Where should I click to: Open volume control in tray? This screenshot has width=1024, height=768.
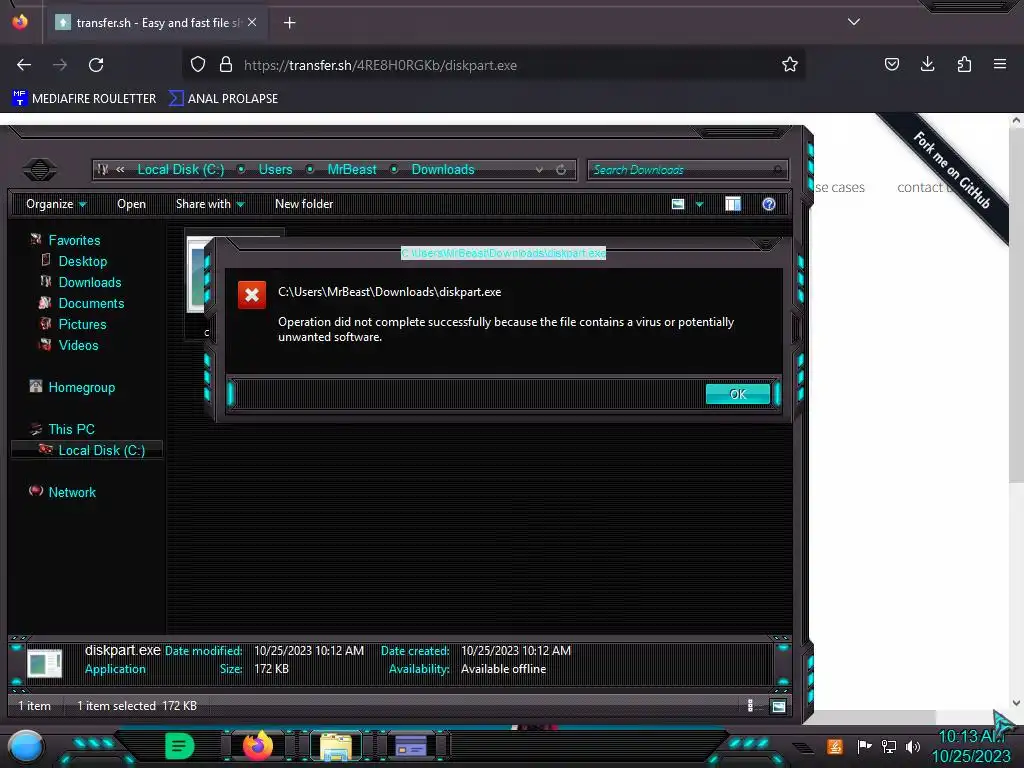click(x=912, y=746)
